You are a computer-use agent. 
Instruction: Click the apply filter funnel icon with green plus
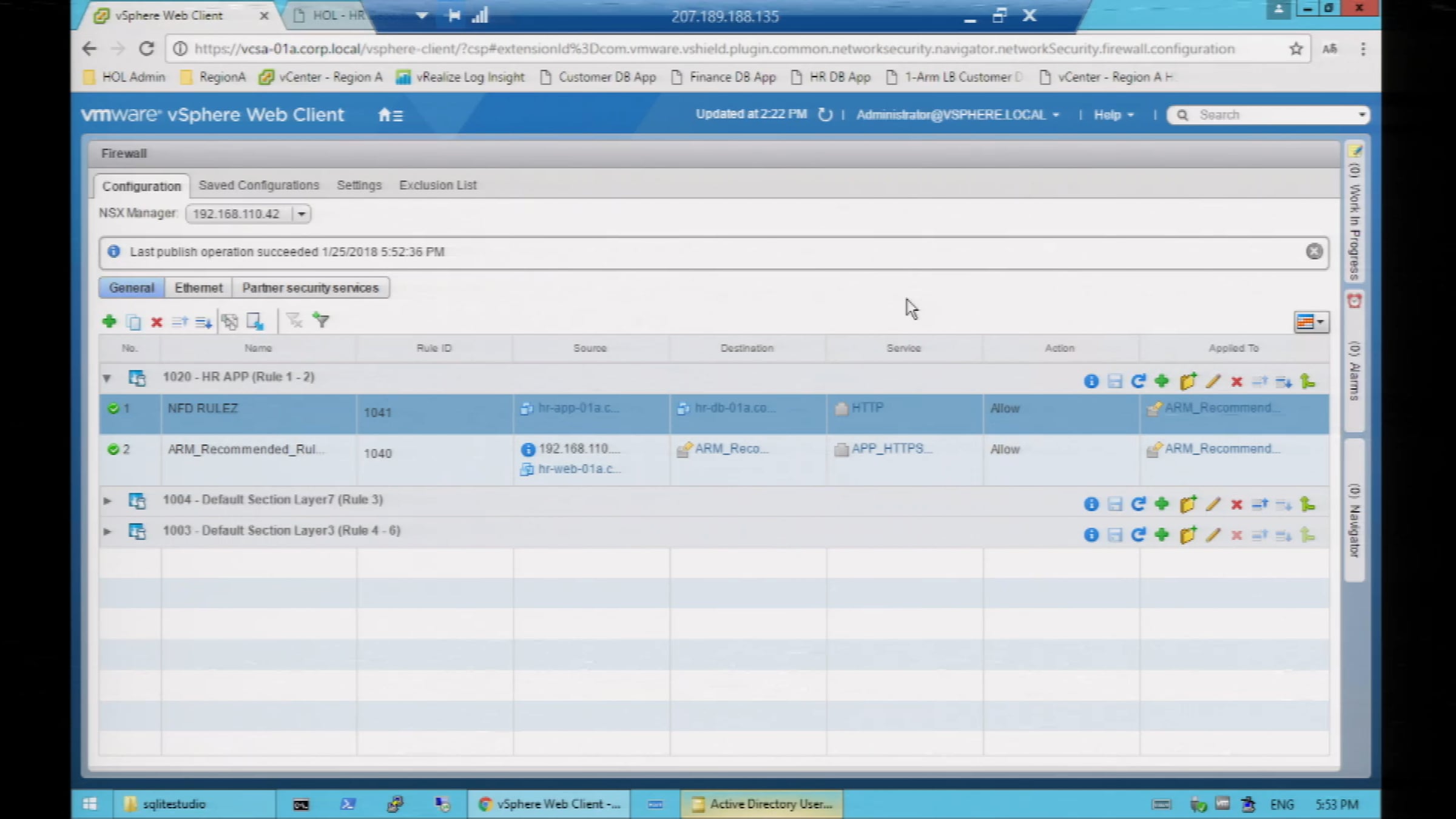coord(321,320)
